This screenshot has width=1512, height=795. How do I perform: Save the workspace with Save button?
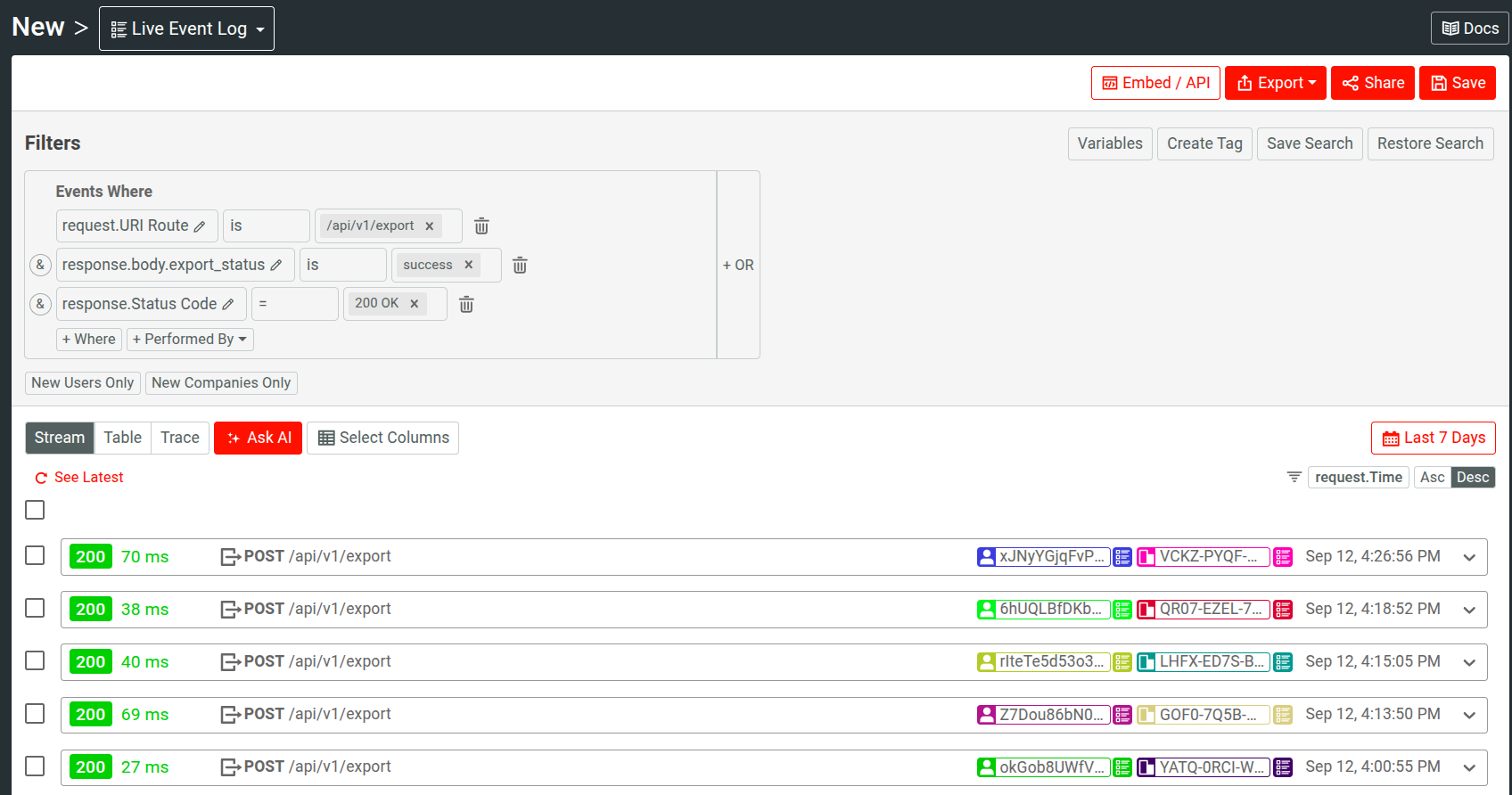point(1458,83)
